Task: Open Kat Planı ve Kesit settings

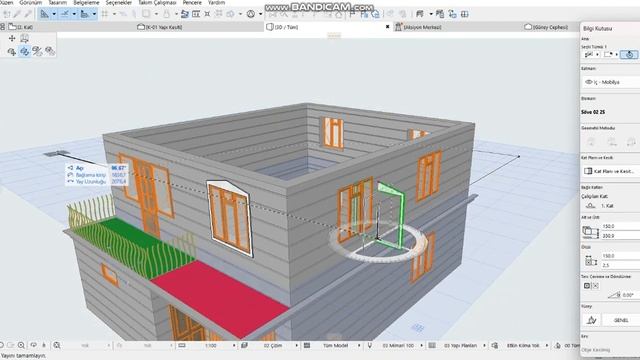Action: (x=611, y=171)
